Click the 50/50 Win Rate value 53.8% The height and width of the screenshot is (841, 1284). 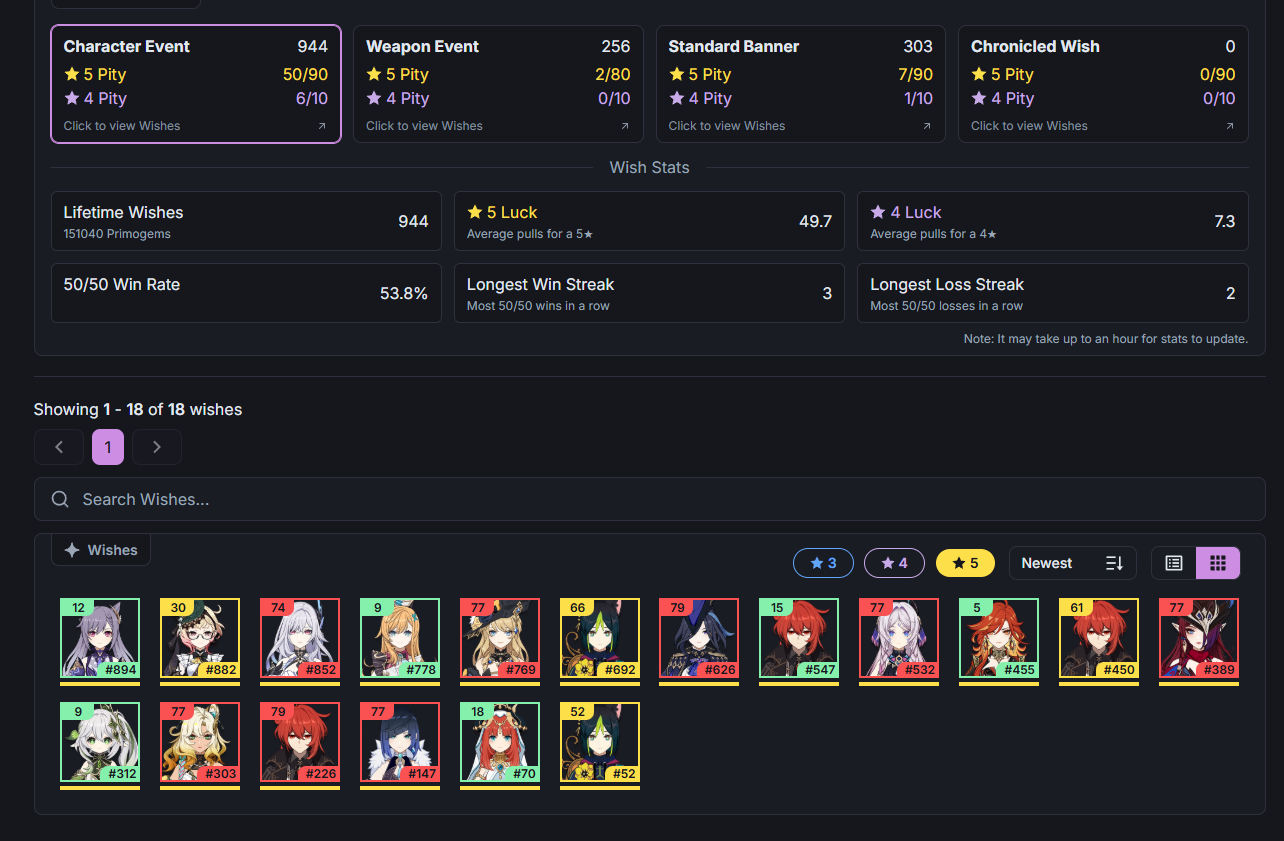pyautogui.click(x=404, y=293)
